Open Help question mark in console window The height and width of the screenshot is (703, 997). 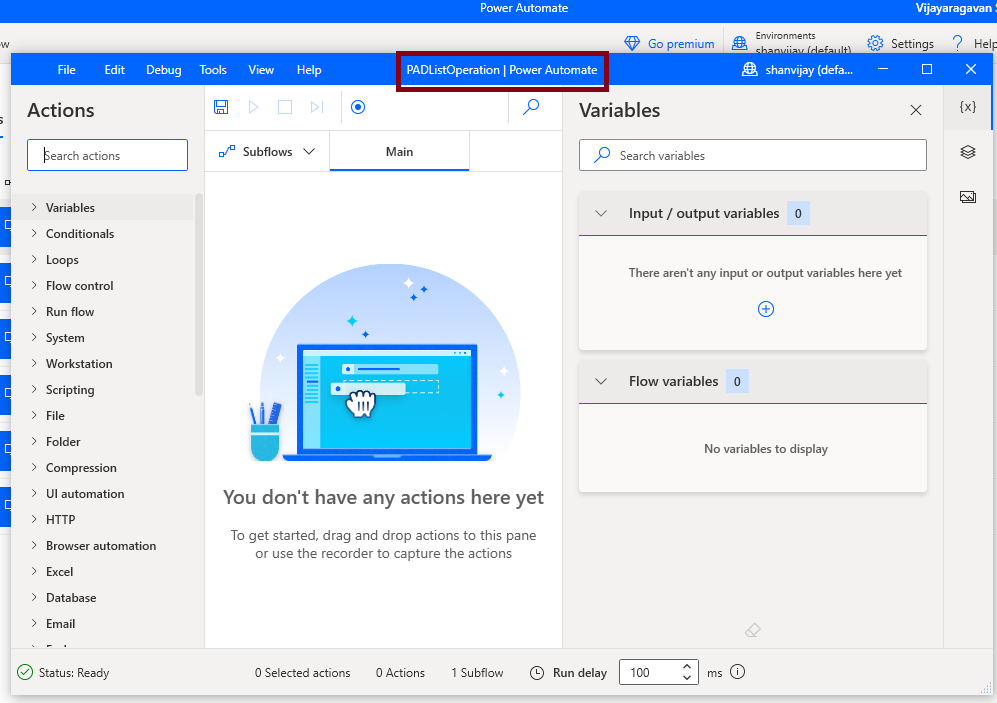958,43
